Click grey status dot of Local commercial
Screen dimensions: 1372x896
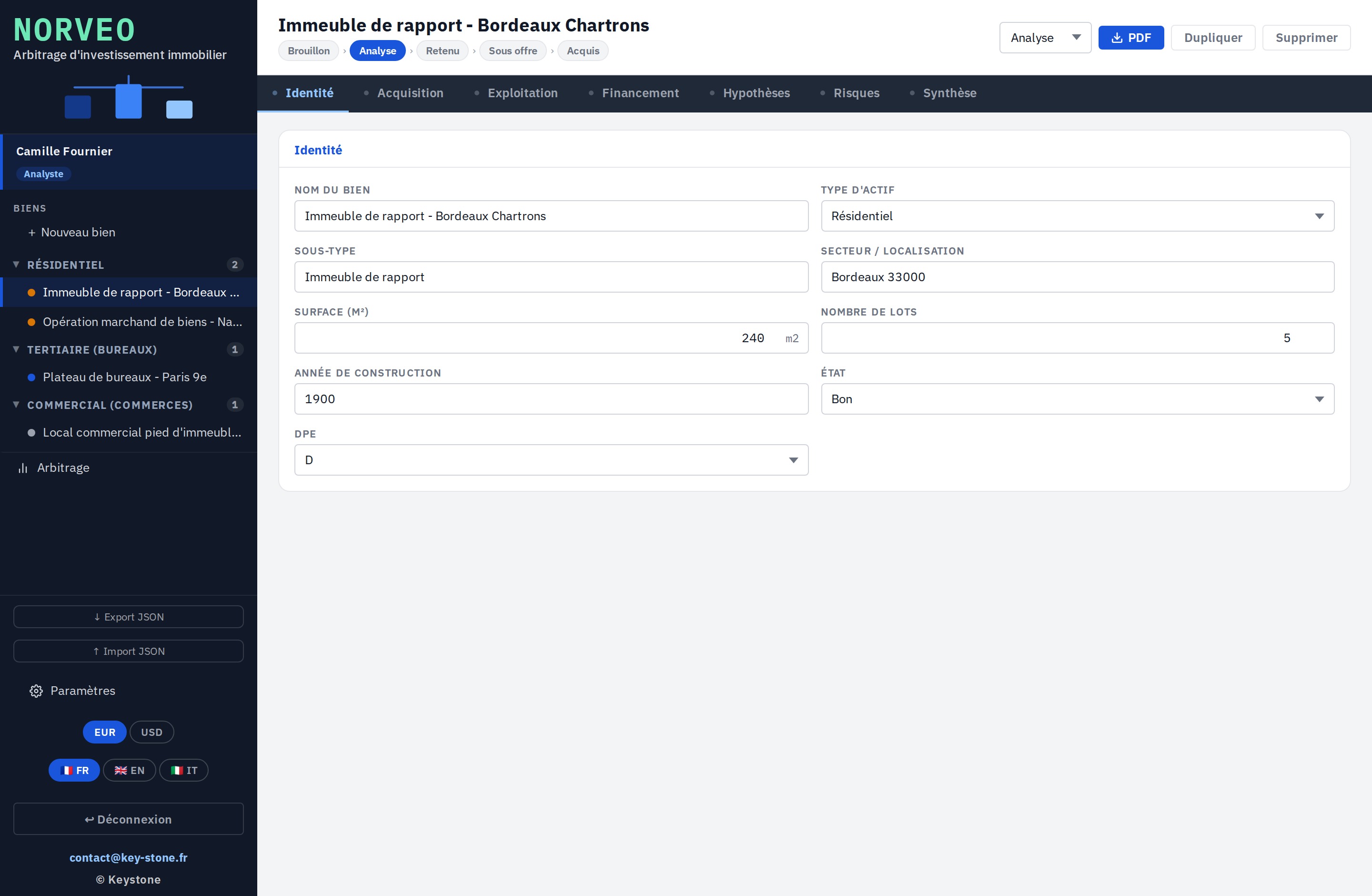(x=31, y=432)
